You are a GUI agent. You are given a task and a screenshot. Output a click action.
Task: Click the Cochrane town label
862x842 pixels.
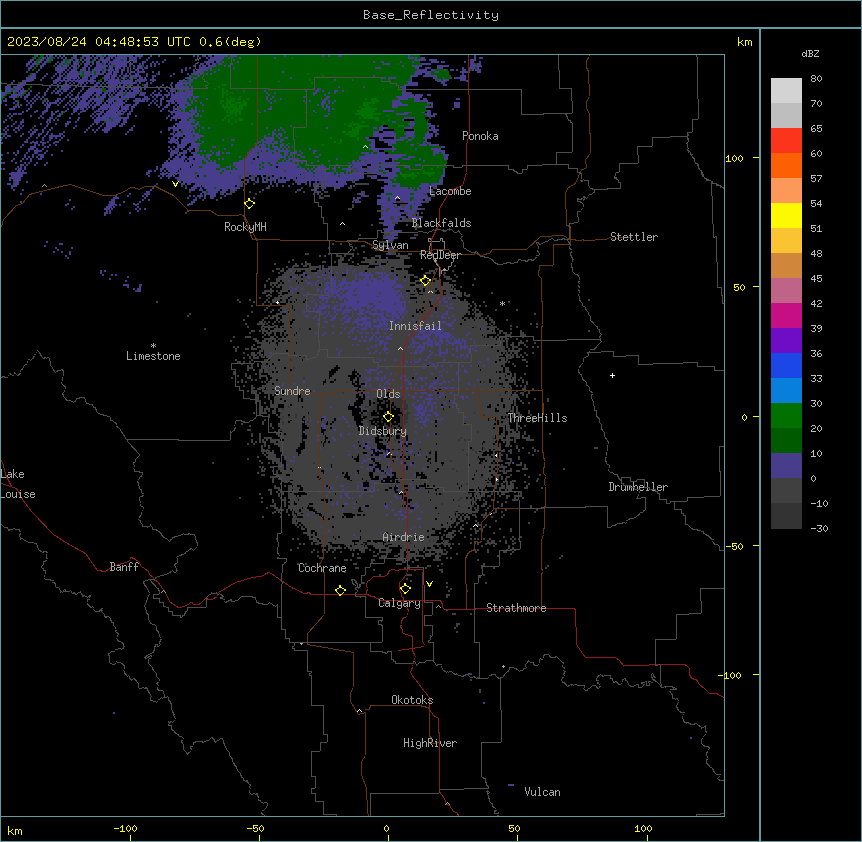coord(322,568)
